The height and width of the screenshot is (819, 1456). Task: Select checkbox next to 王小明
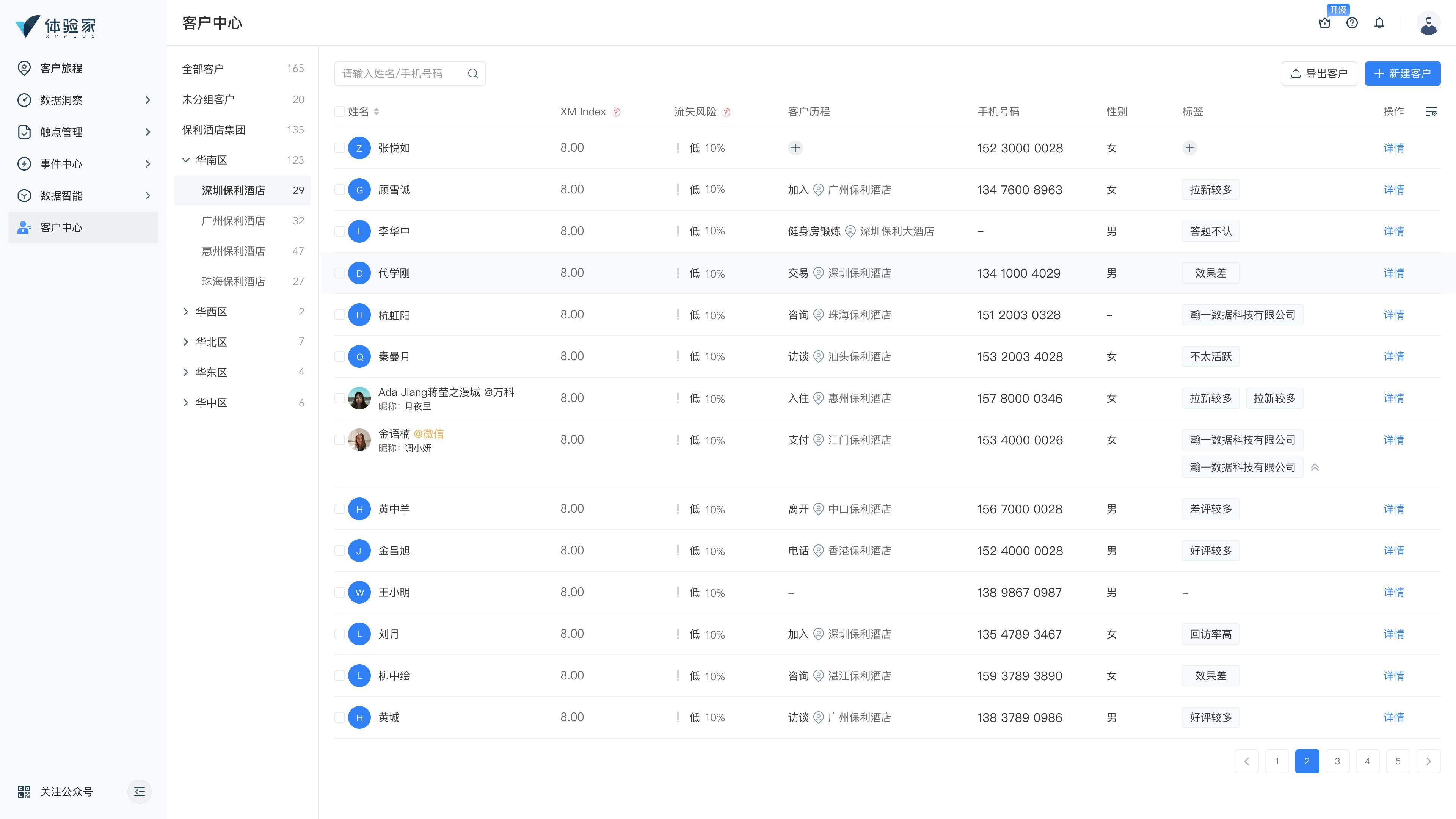(x=340, y=592)
